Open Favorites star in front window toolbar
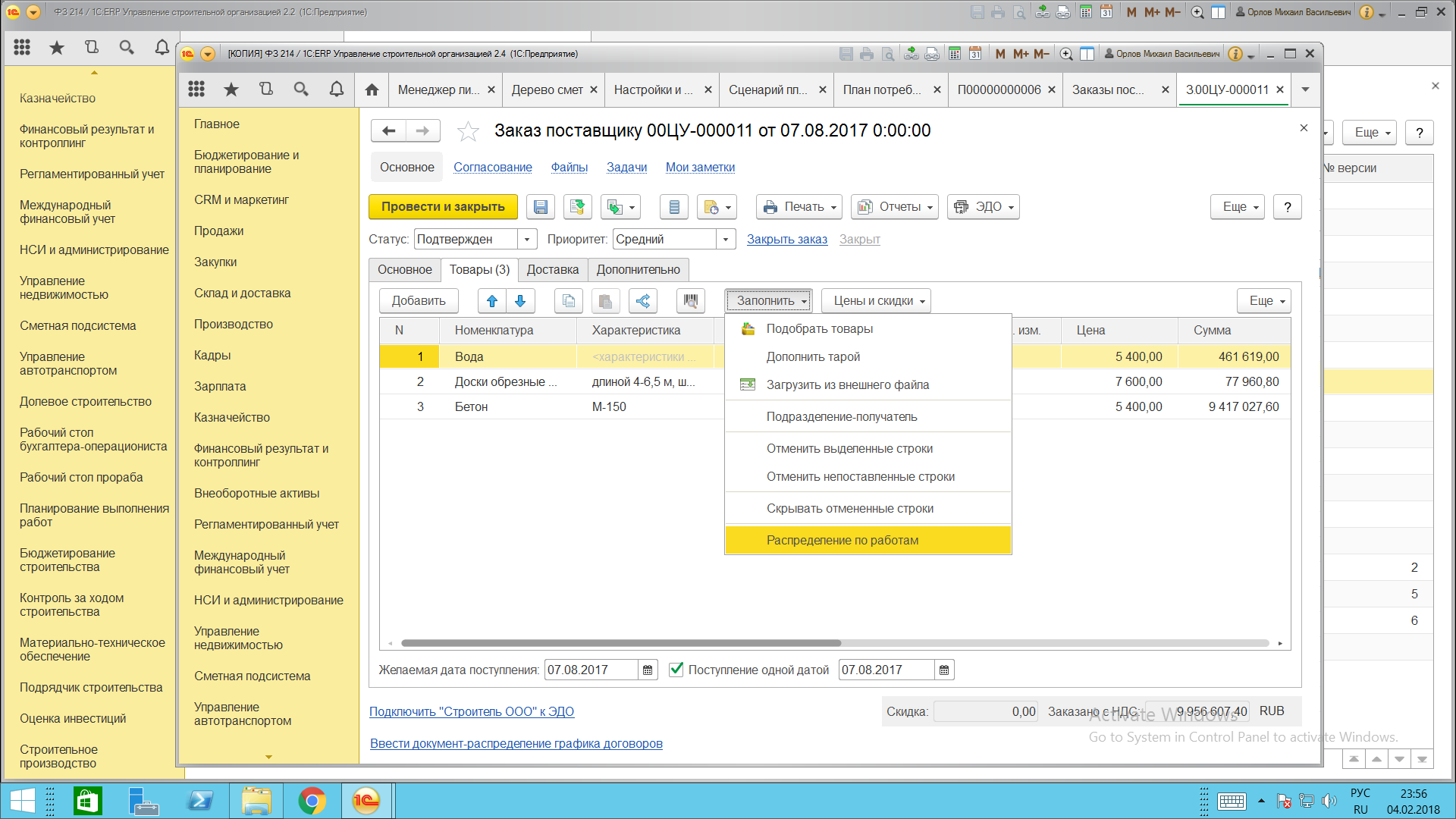1456x819 pixels. [231, 89]
